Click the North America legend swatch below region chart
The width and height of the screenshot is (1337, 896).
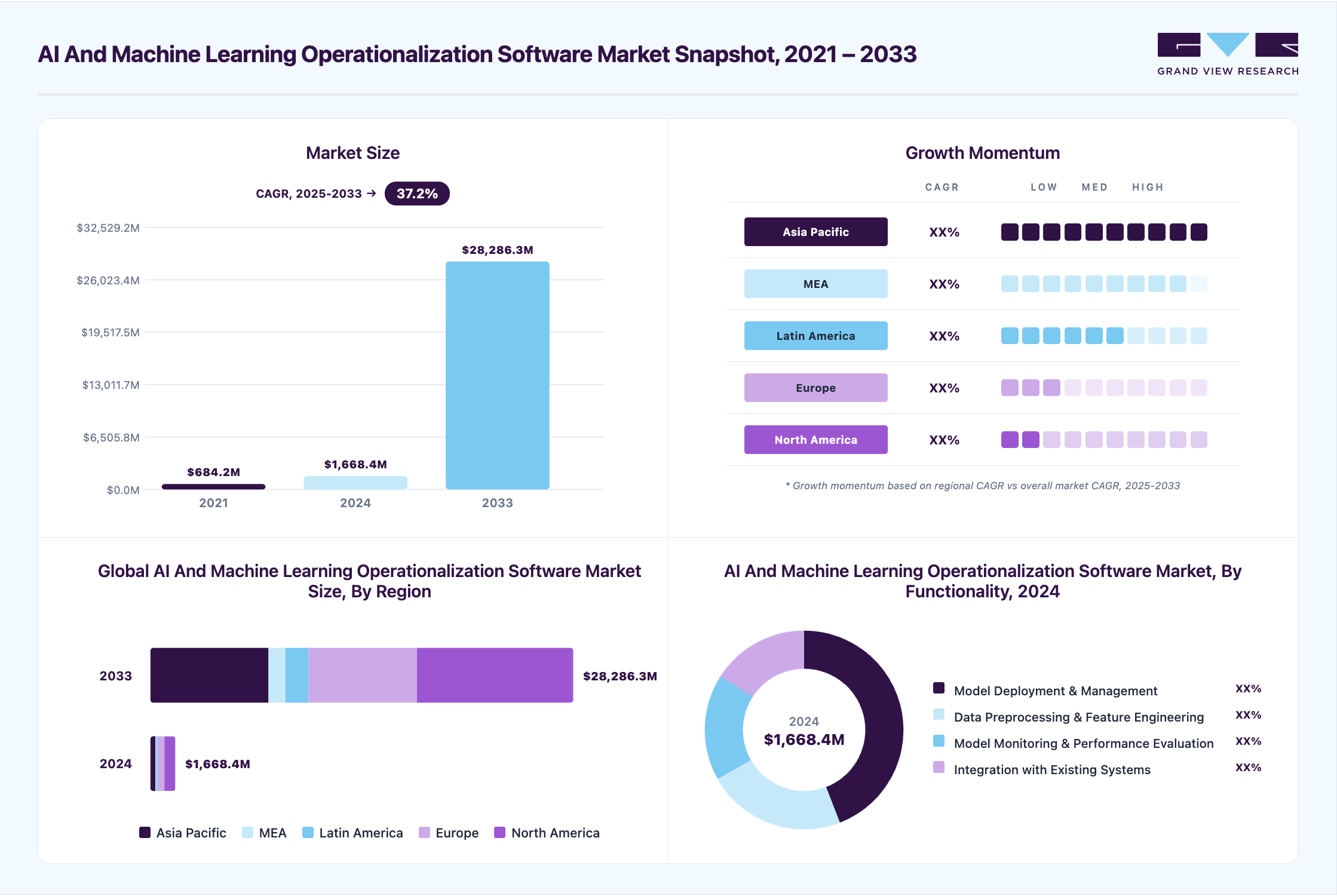click(500, 833)
